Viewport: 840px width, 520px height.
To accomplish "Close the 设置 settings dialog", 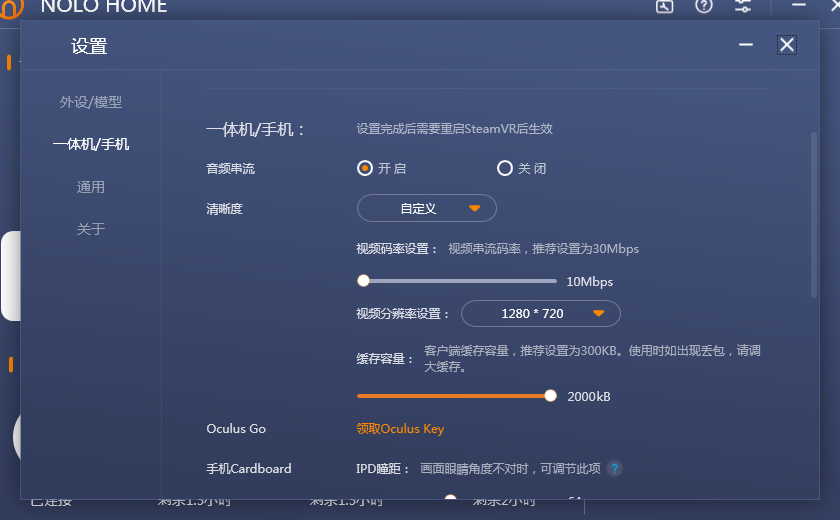I will click(x=787, y=45).
